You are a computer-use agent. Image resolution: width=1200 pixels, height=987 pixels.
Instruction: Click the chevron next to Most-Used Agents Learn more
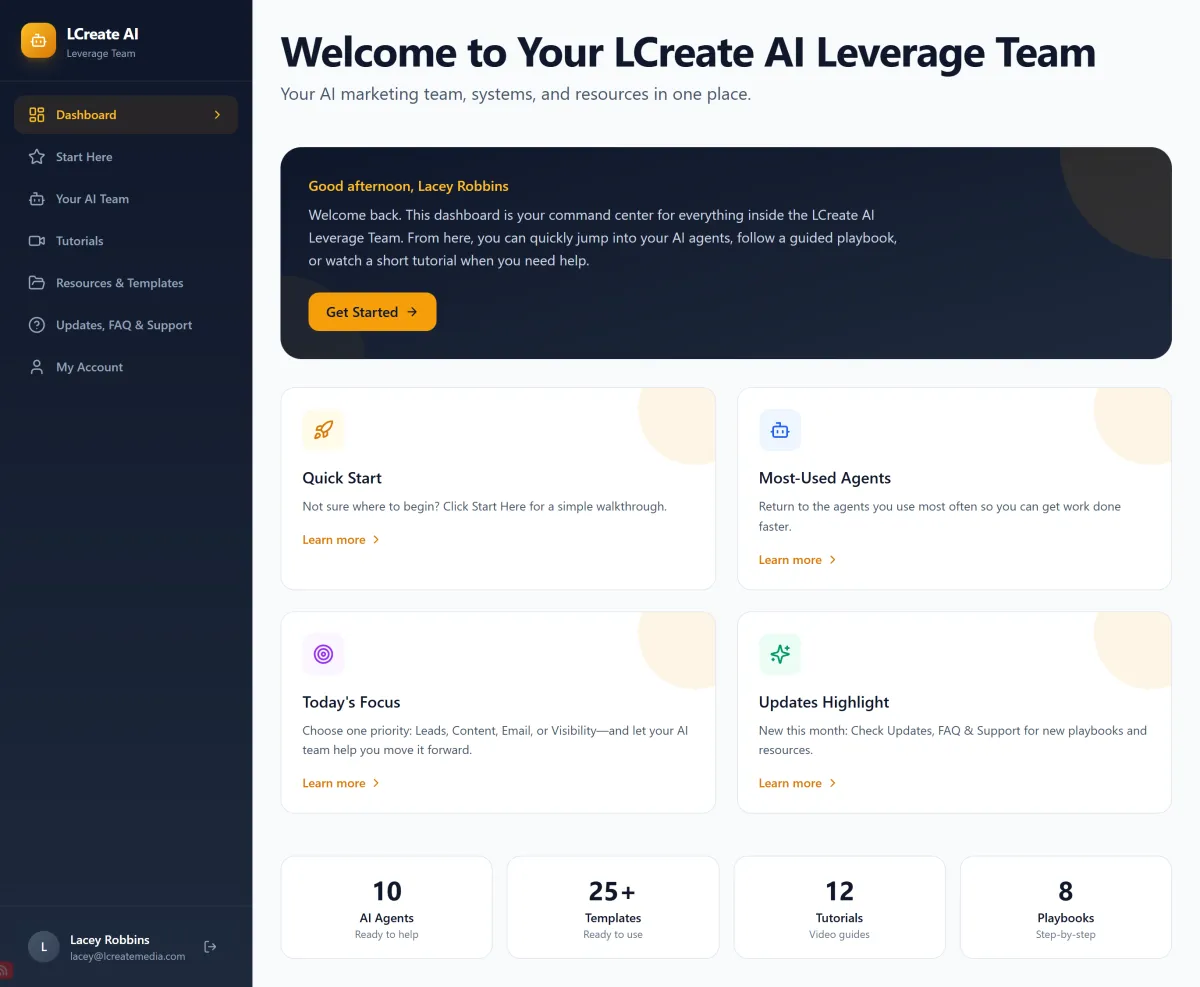pos(832,560)
